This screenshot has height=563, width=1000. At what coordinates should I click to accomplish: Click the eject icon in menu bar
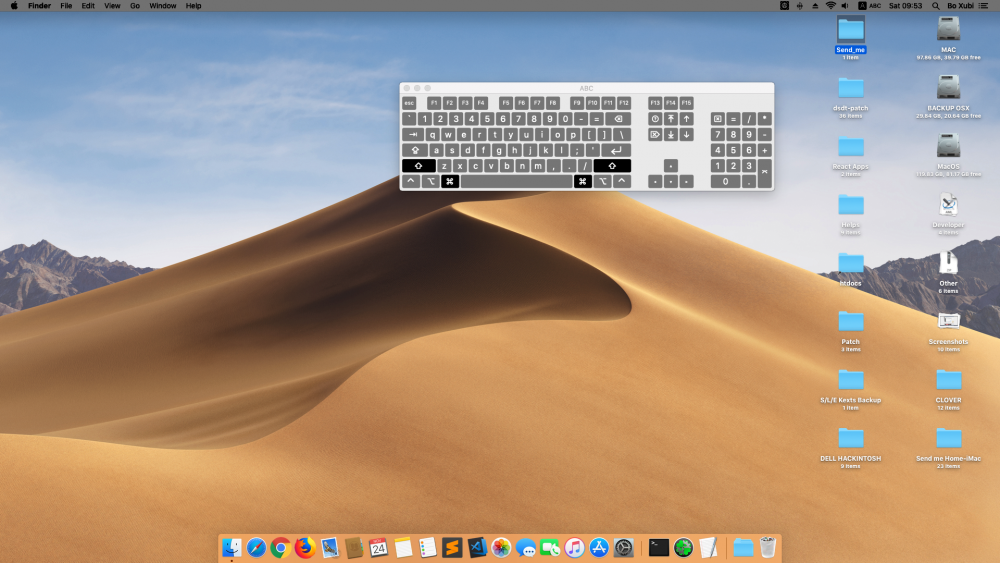point(815,6)
